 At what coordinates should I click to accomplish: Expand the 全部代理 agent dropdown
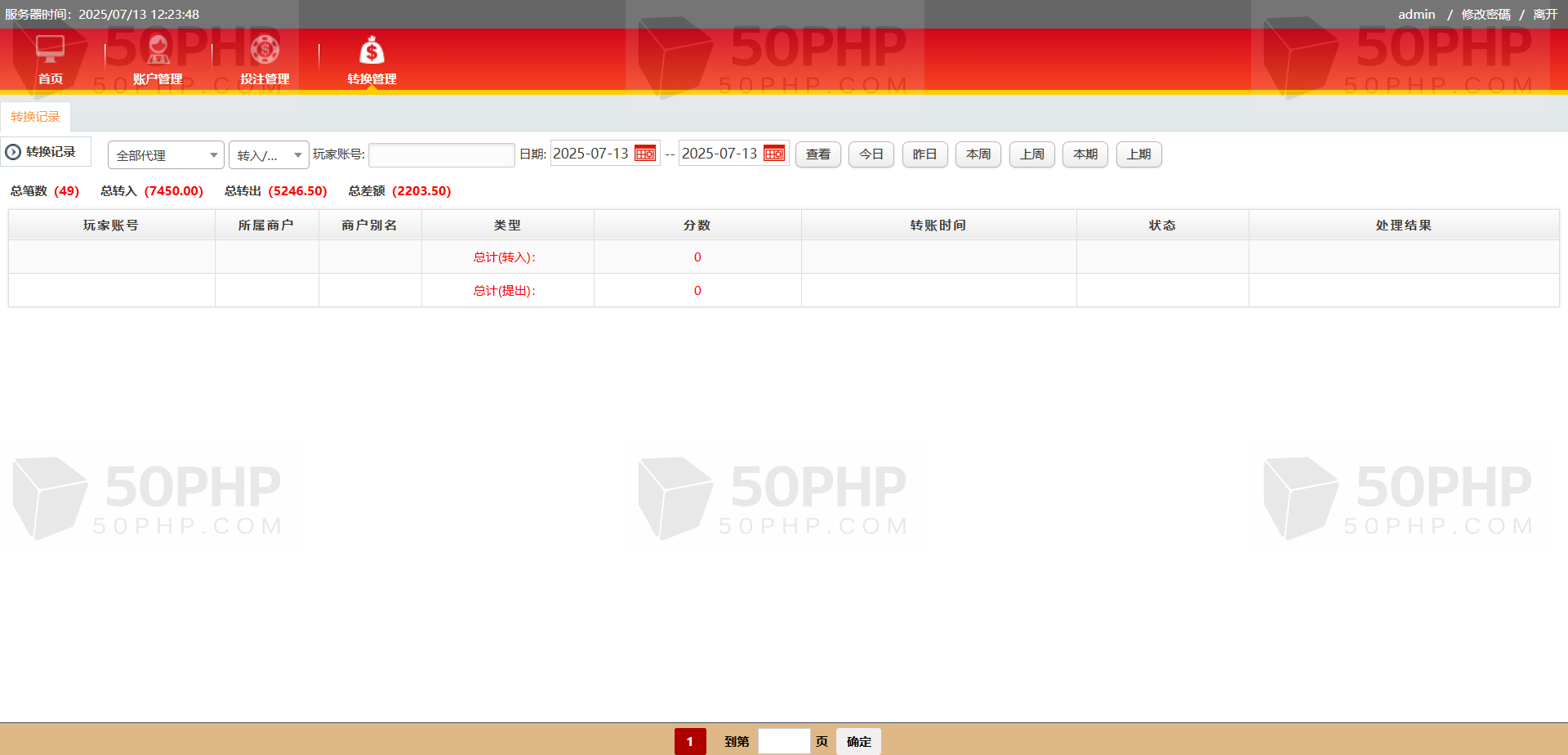tap(166, 155)
